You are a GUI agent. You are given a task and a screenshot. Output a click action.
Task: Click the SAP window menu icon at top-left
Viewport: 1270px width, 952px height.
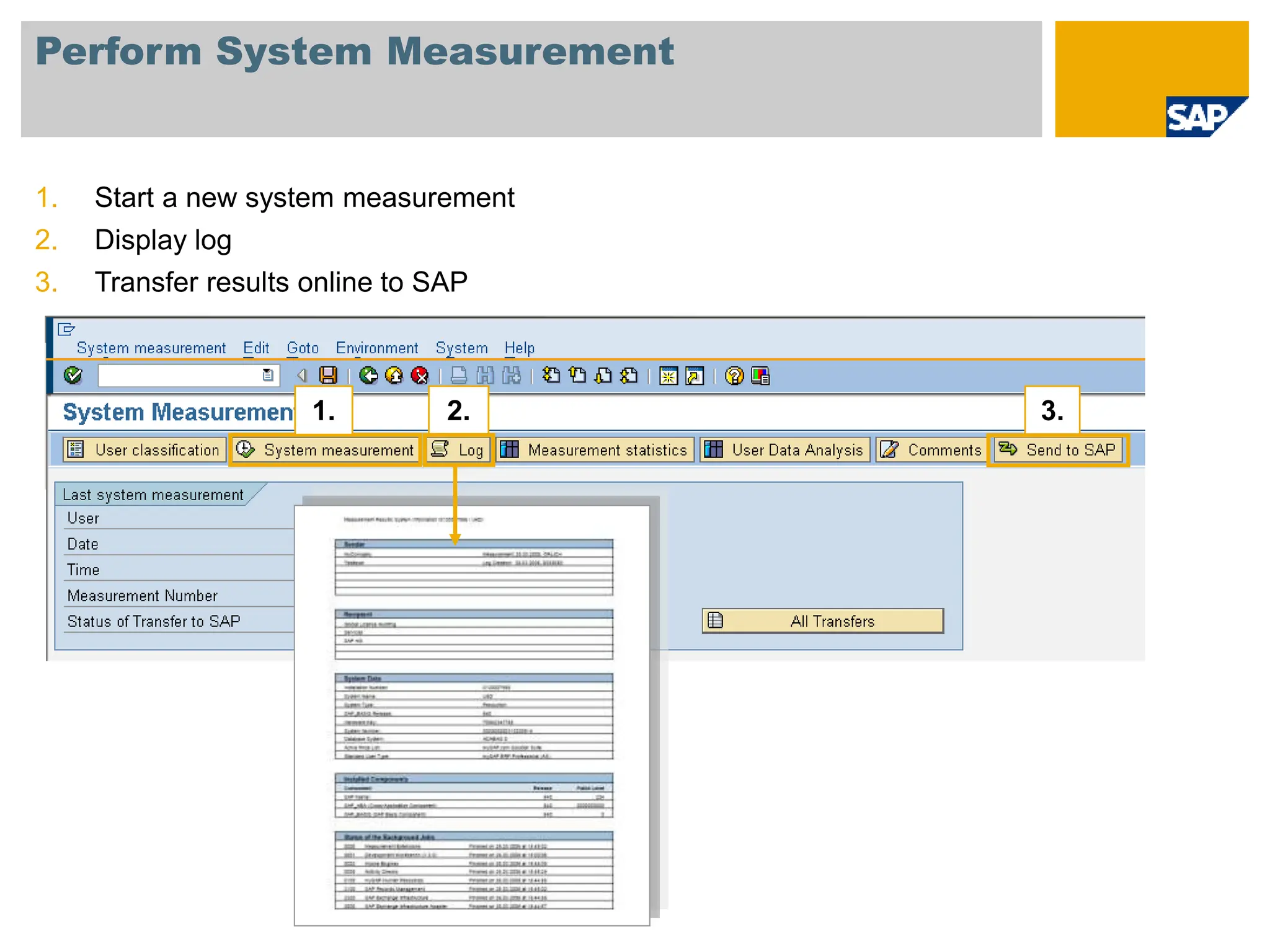66,329
